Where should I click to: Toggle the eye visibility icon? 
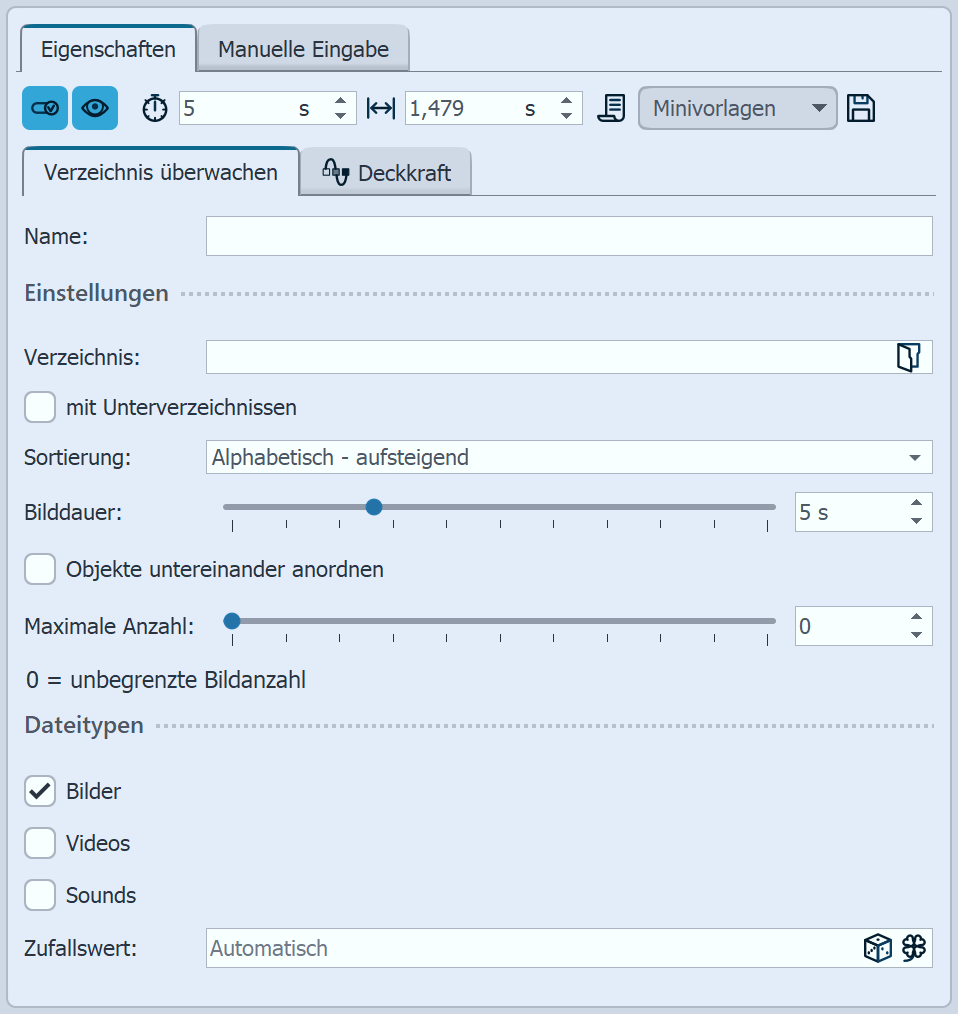[95, 108]
